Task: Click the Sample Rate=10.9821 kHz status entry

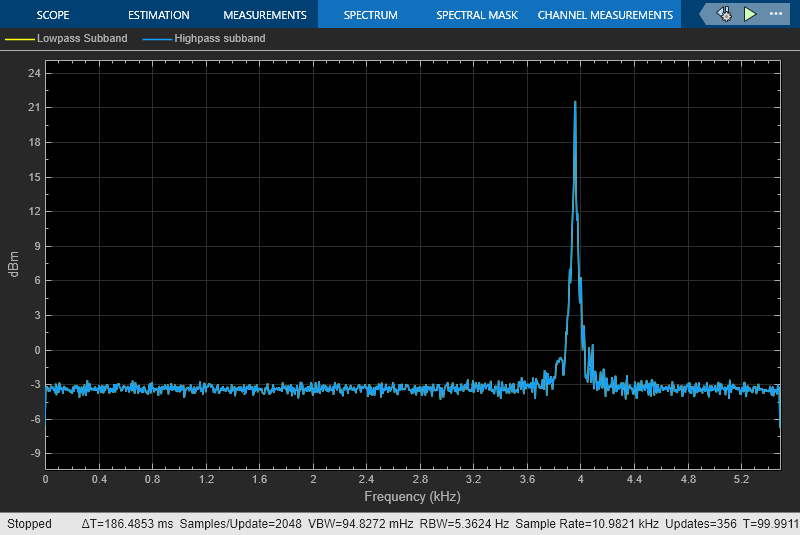Action: [x=587, y=524]
